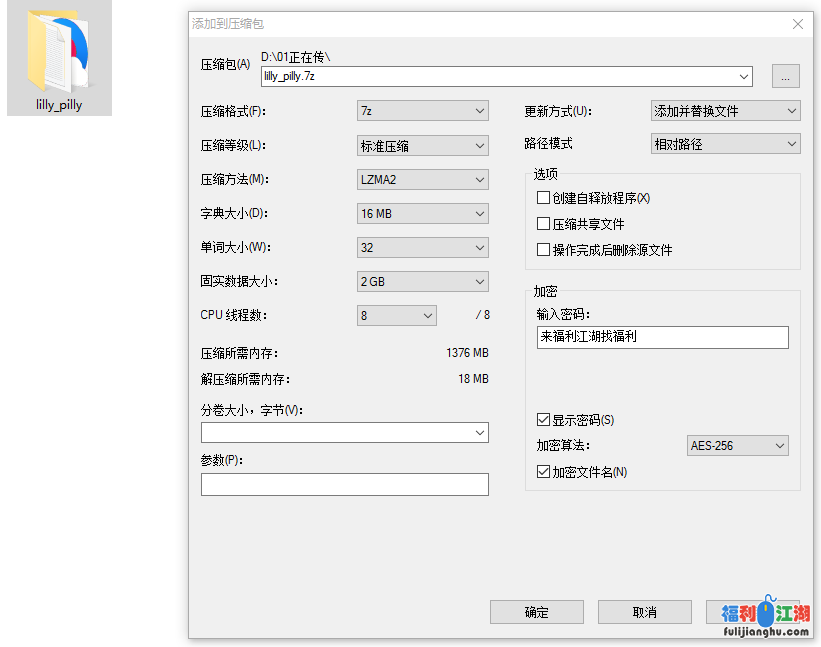This screenshot has width=821, height=647.
Task: Click the password input field
Action: point(662,337)
